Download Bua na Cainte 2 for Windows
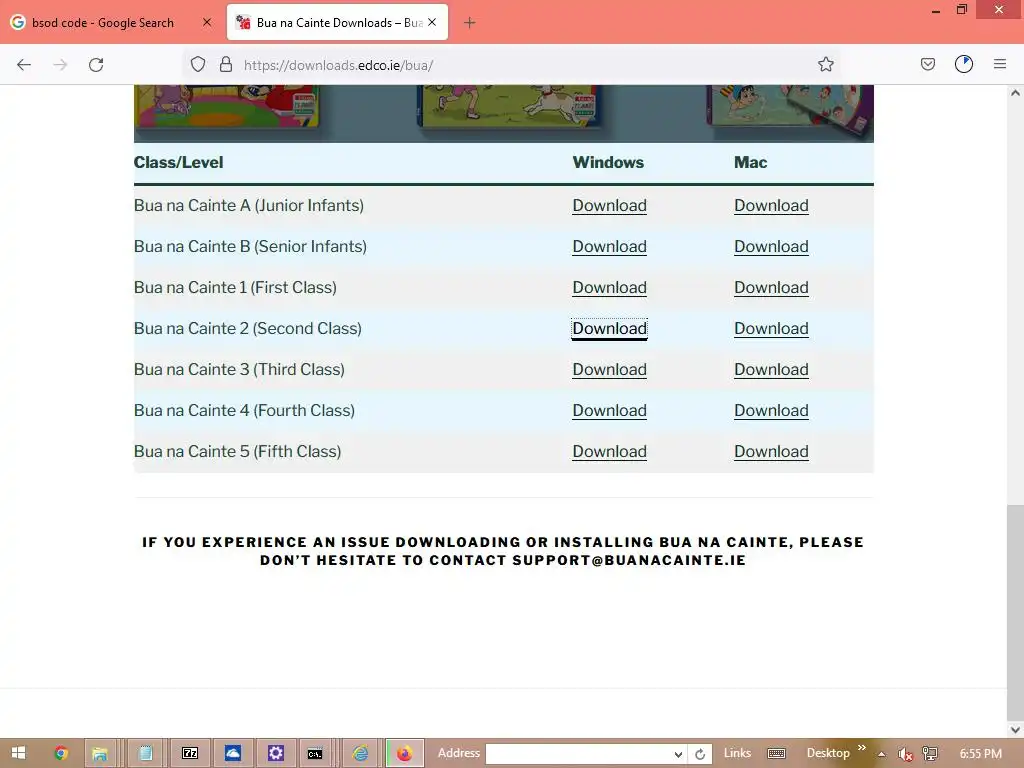This screenshot has height=768, width=1024. coord(609,329)
